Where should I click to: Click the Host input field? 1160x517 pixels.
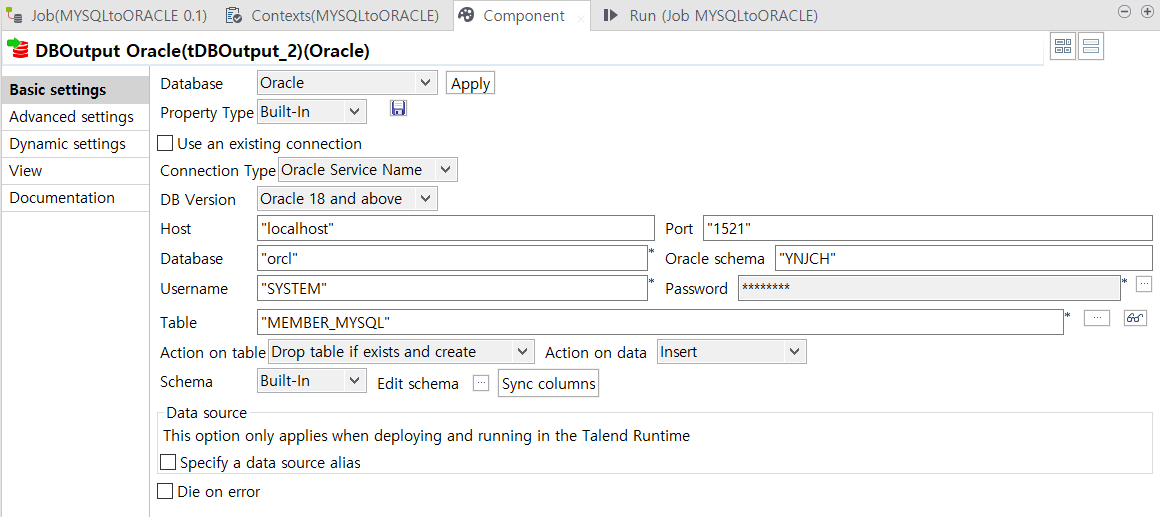[x=455, y=229]
